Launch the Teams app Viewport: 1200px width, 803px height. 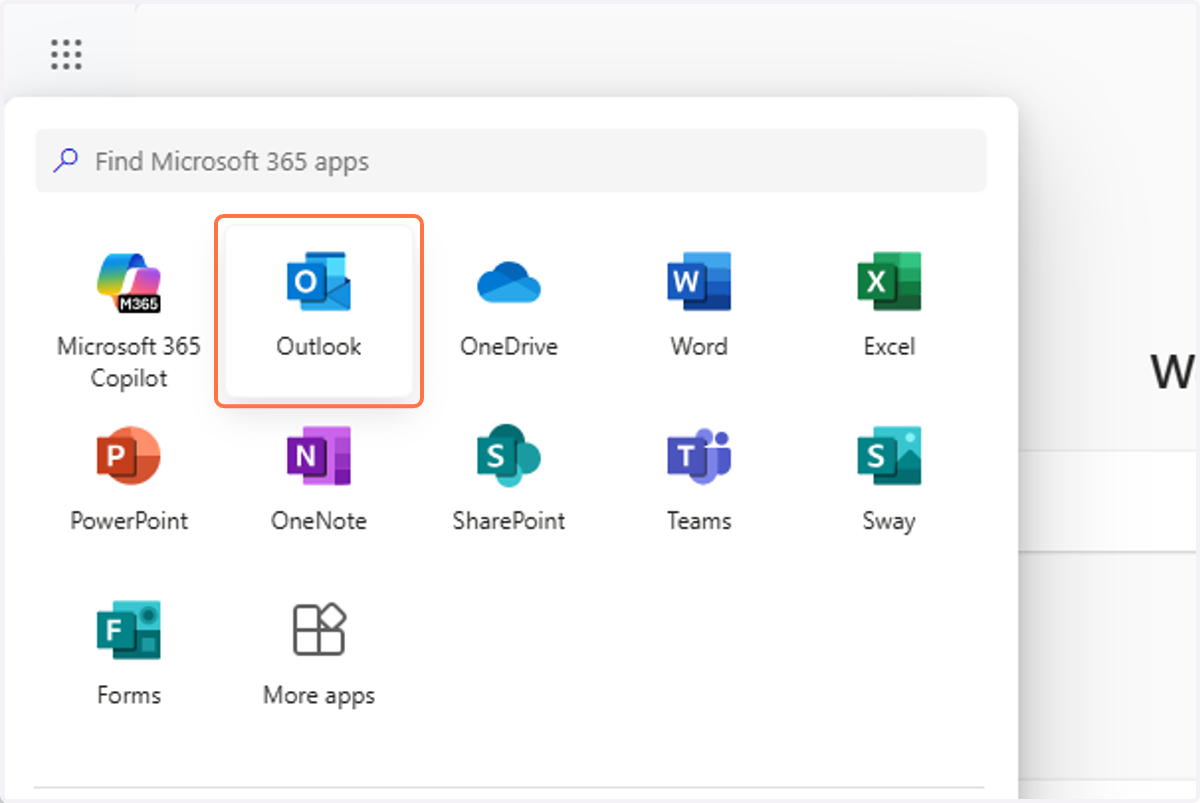point(699,479)
